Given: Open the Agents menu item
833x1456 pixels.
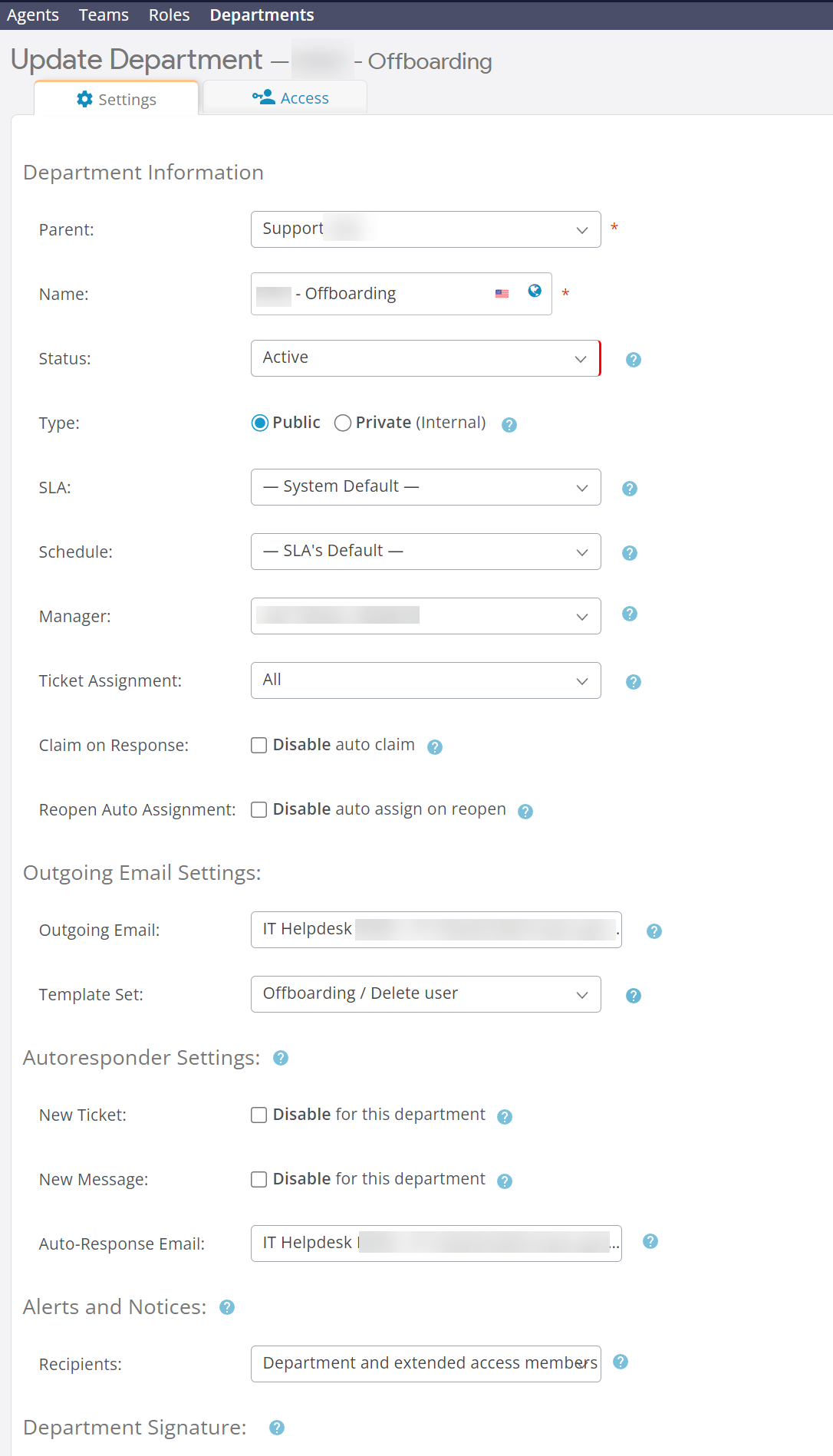Looking at the screenshot, I should (x=33, y=15).
